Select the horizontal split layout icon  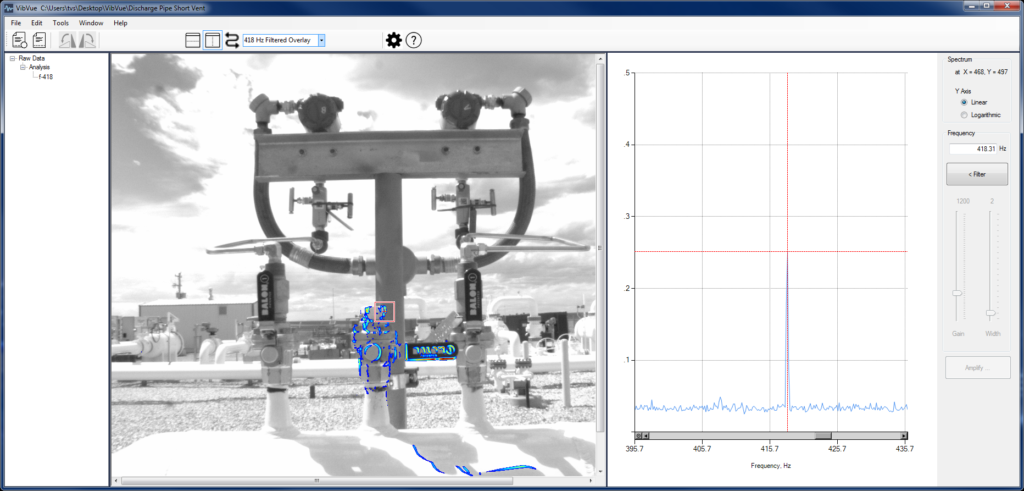194,40
